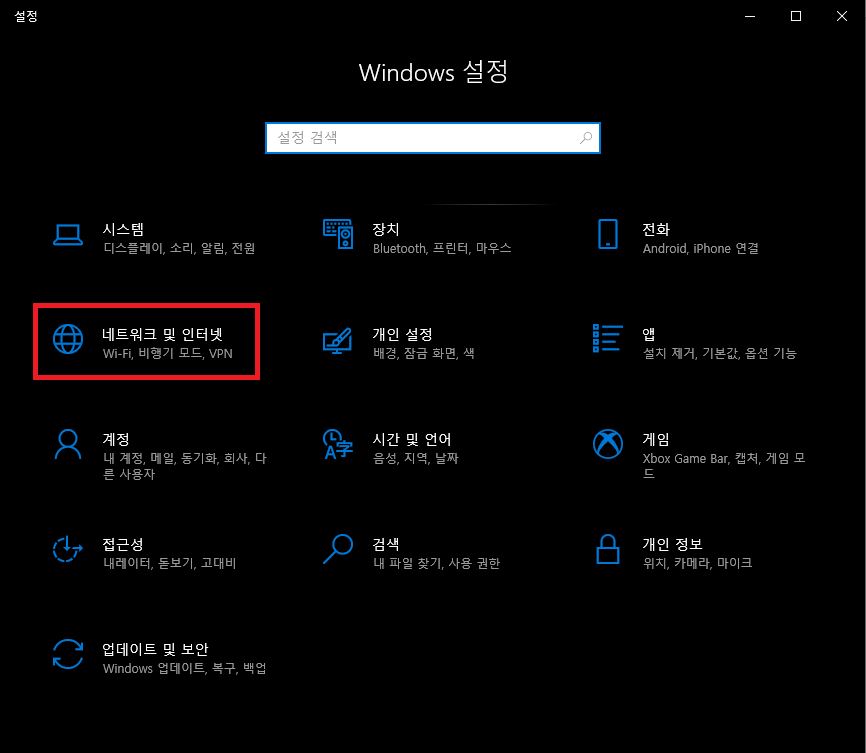Screen dimensions: 866x753
Task: Click the text 배경, 잠금 화면, 색
Action: point(424,354)
